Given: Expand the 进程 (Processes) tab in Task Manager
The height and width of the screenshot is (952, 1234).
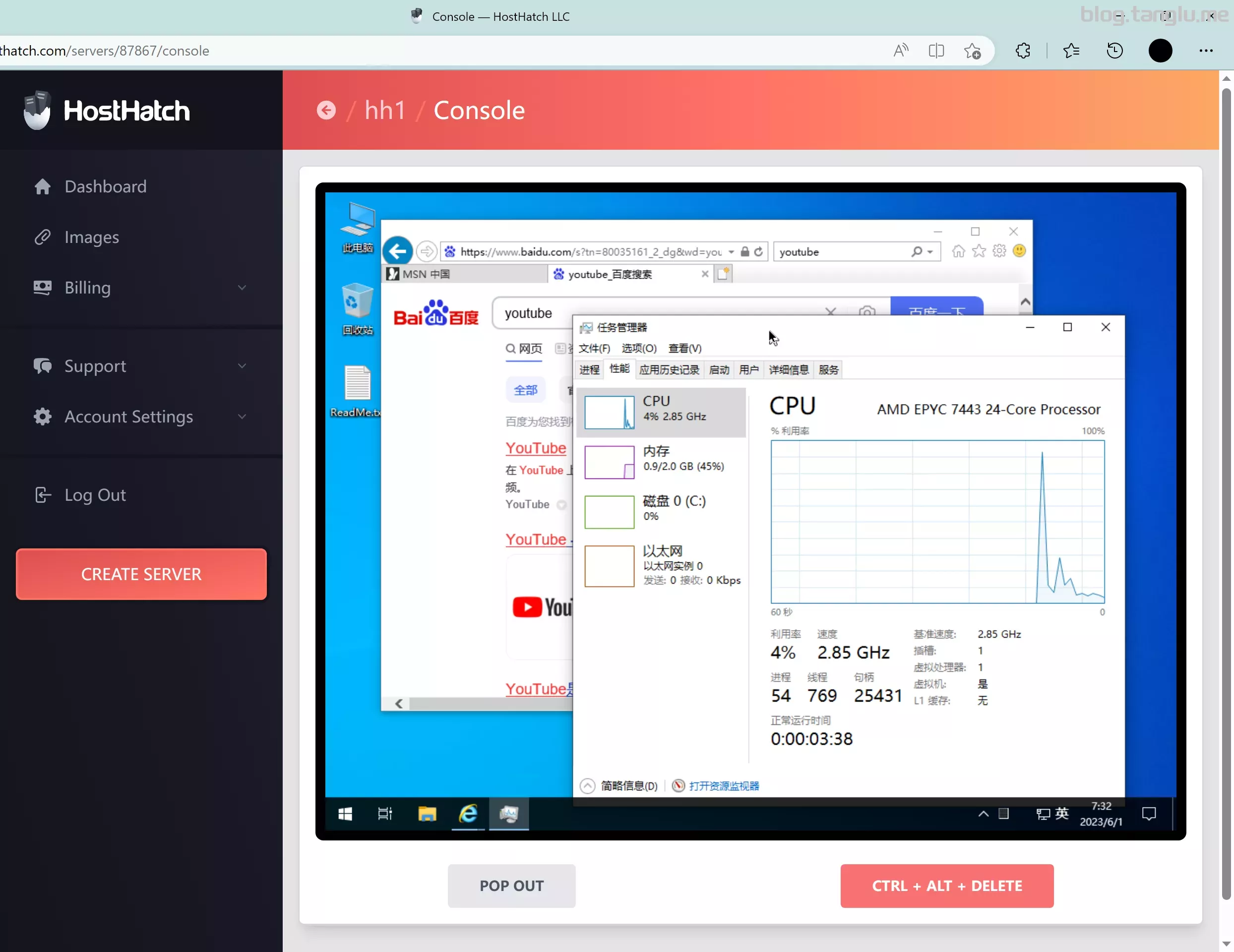Looking at the screenshot, I should coord(590,369).
